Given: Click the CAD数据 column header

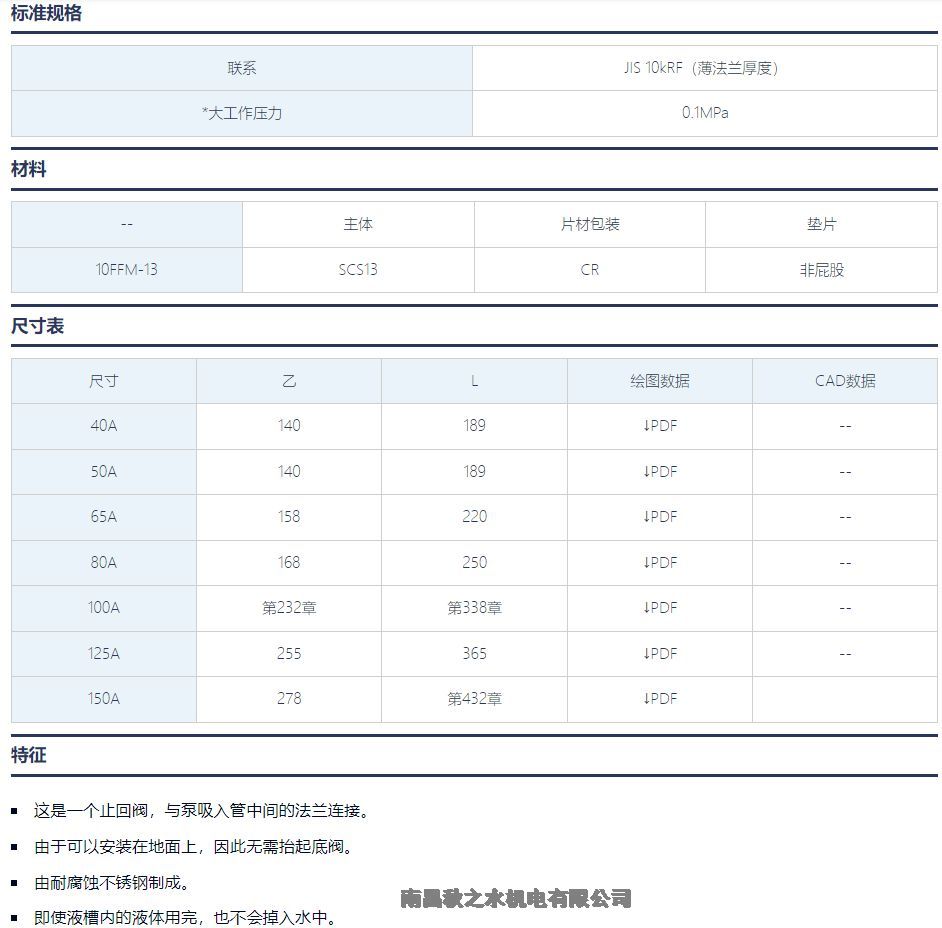Looking at the screenshot, I should tap(845, 381).
